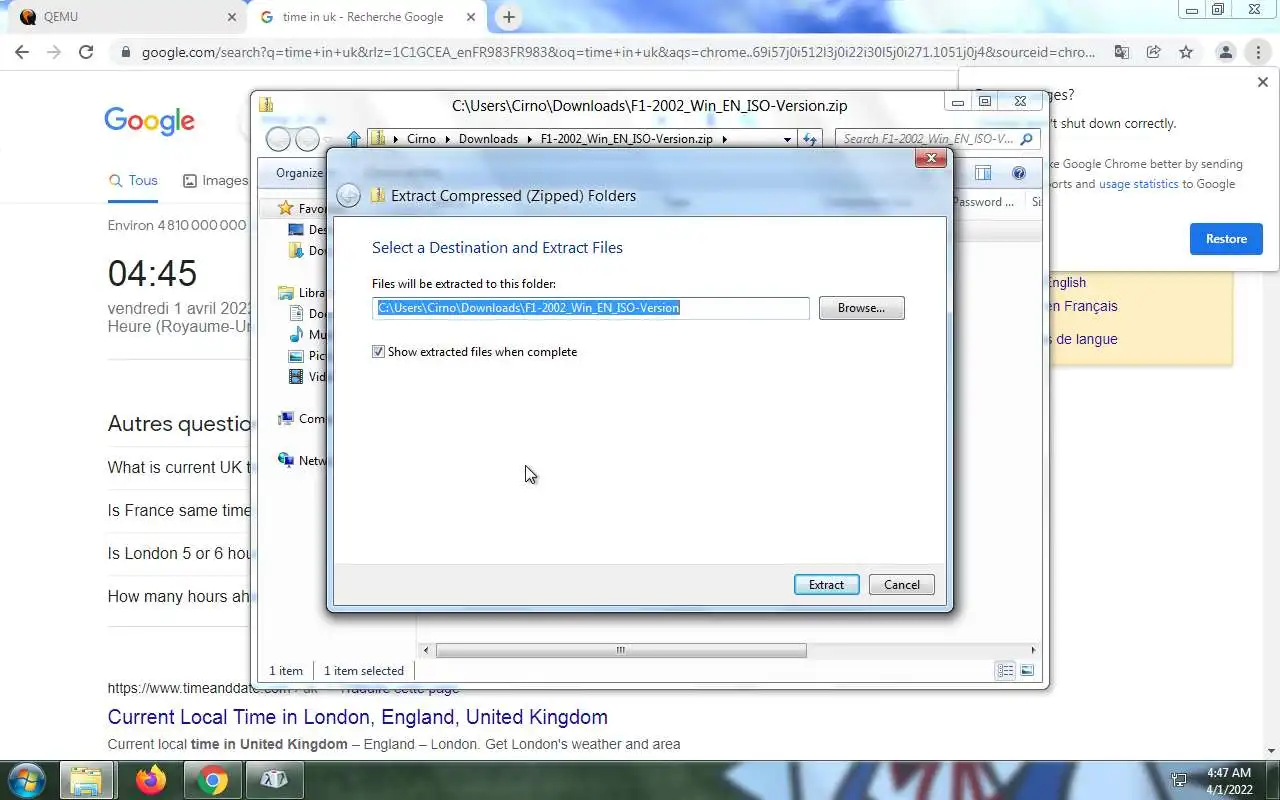Click the Extract button

tap(826, 585)
